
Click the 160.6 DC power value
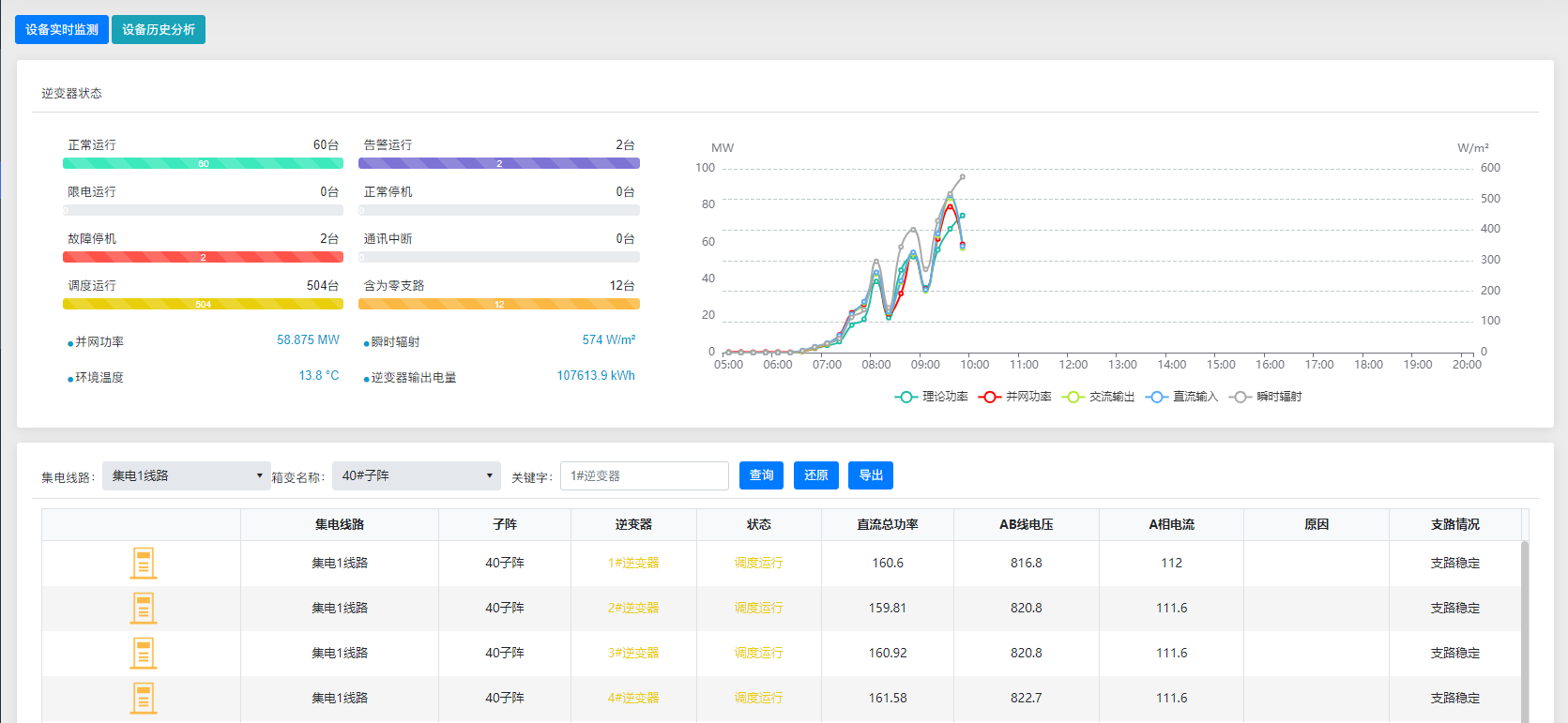(888, 563)
